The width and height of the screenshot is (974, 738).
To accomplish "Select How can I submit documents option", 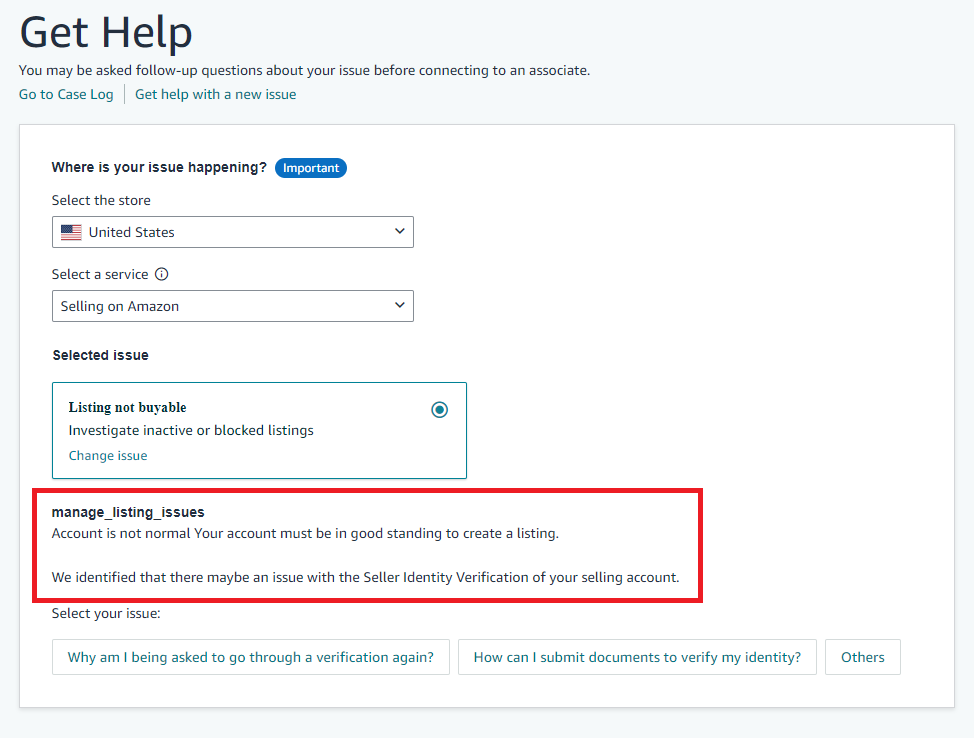I will (x=637, y=657).
